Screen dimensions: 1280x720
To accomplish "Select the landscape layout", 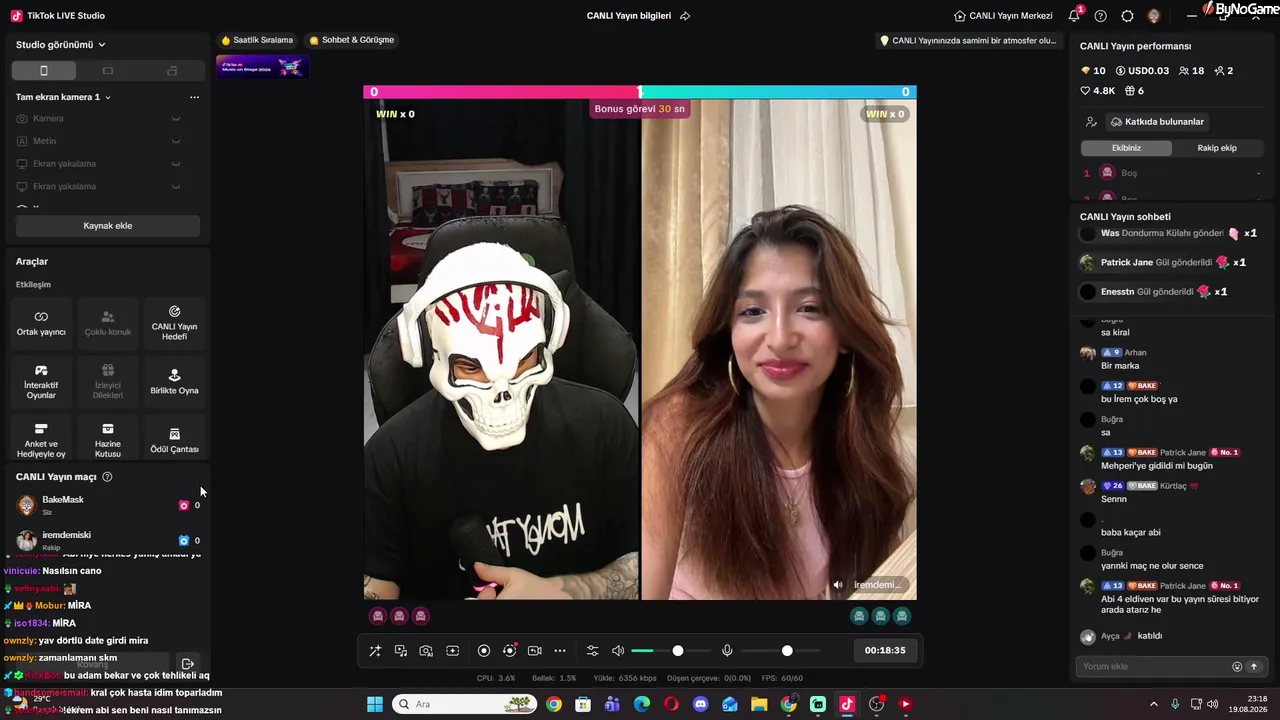I will (108, 71).
